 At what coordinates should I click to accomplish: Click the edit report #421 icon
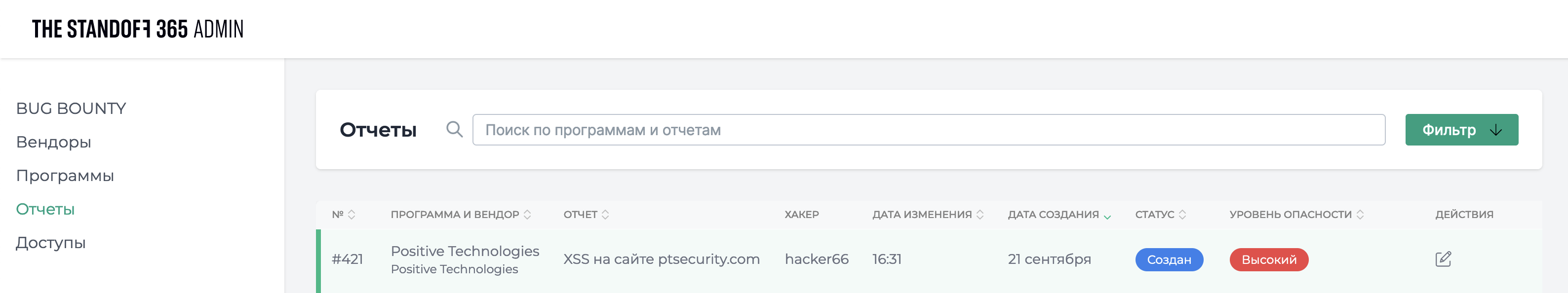(x=1443, y=259)
